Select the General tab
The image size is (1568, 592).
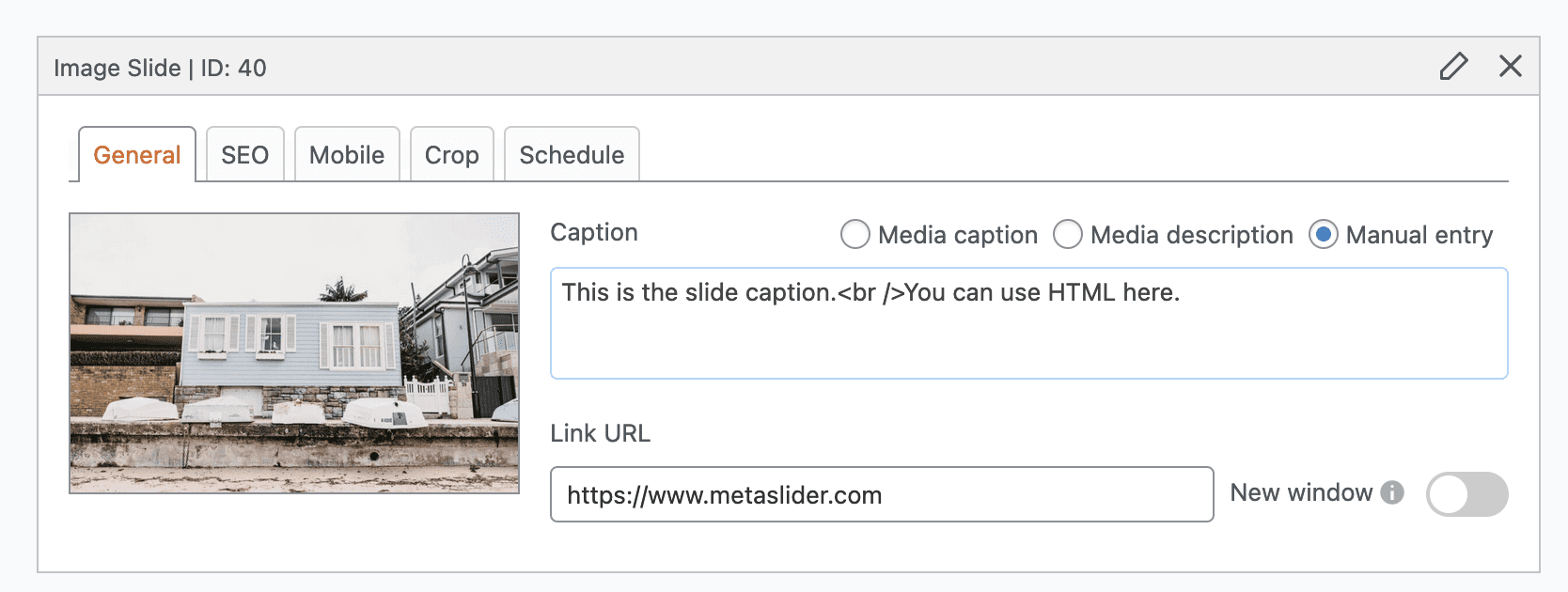[136, 154]
